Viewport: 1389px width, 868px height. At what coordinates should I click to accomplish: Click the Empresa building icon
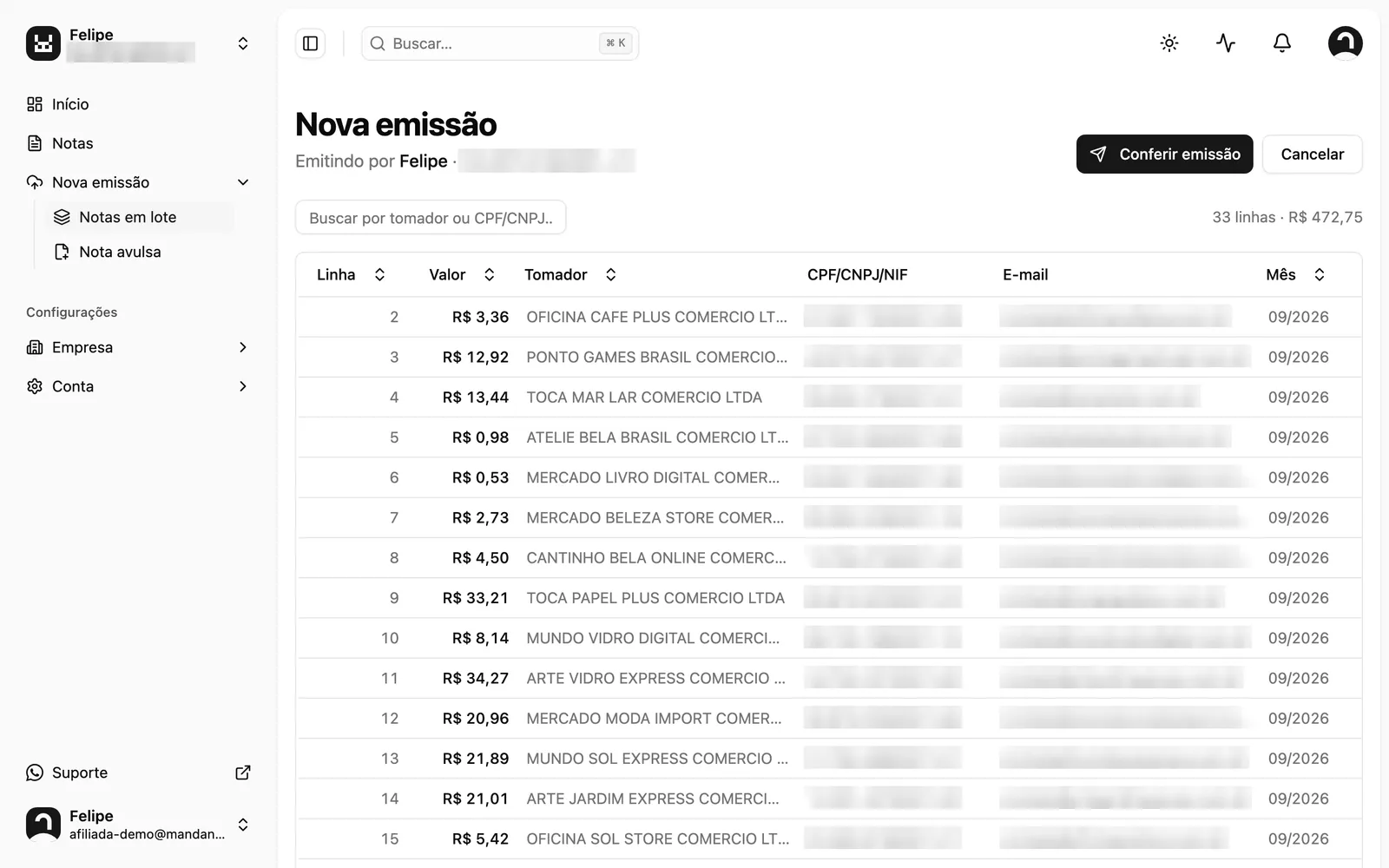[35, 347]
